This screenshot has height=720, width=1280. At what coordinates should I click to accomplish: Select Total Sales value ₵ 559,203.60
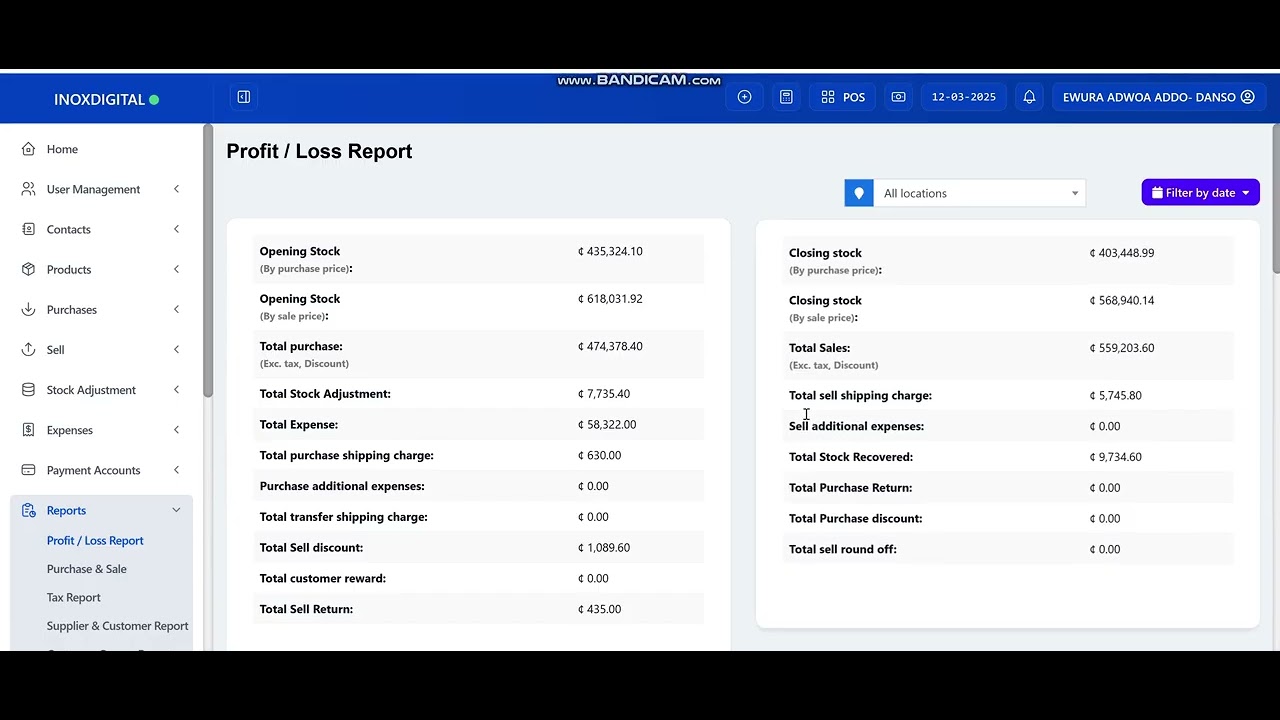1122,348
